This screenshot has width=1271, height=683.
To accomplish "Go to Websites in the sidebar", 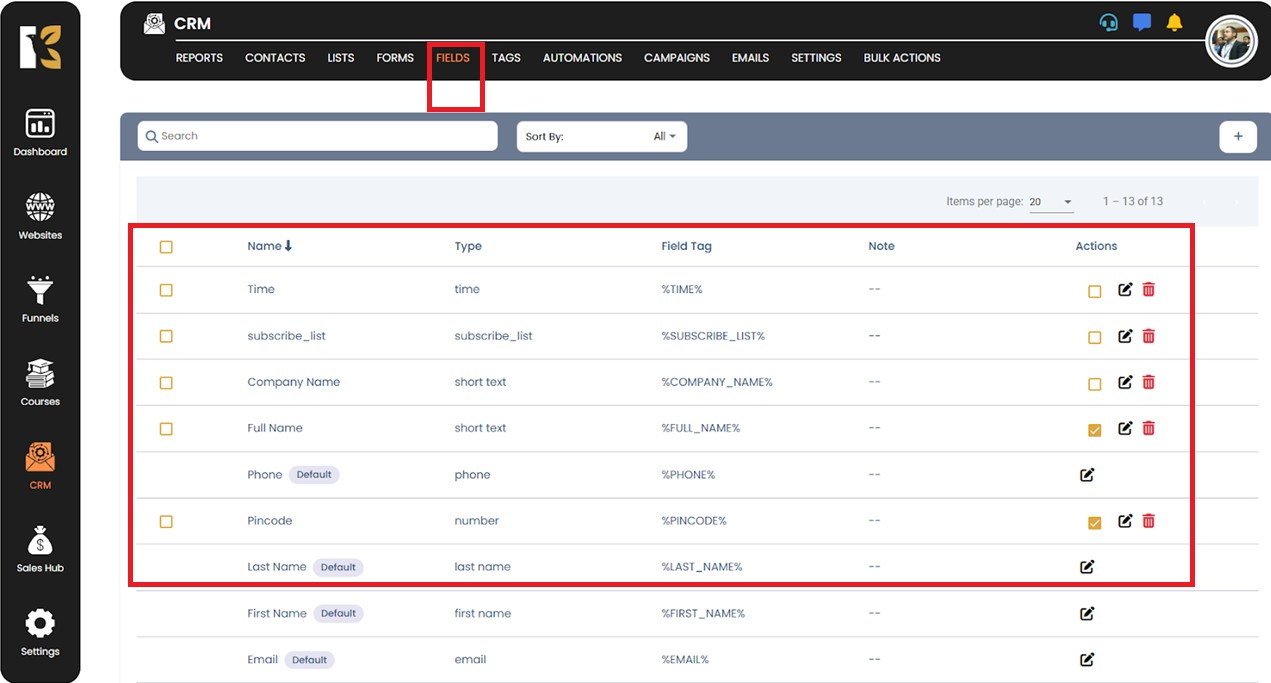I will [40, 216].
